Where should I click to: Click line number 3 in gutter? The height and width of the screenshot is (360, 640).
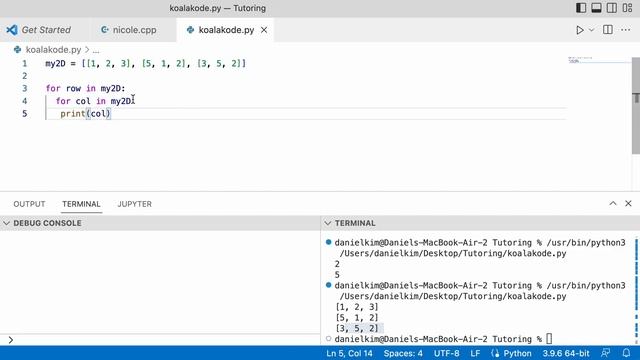tap(24, 89)
